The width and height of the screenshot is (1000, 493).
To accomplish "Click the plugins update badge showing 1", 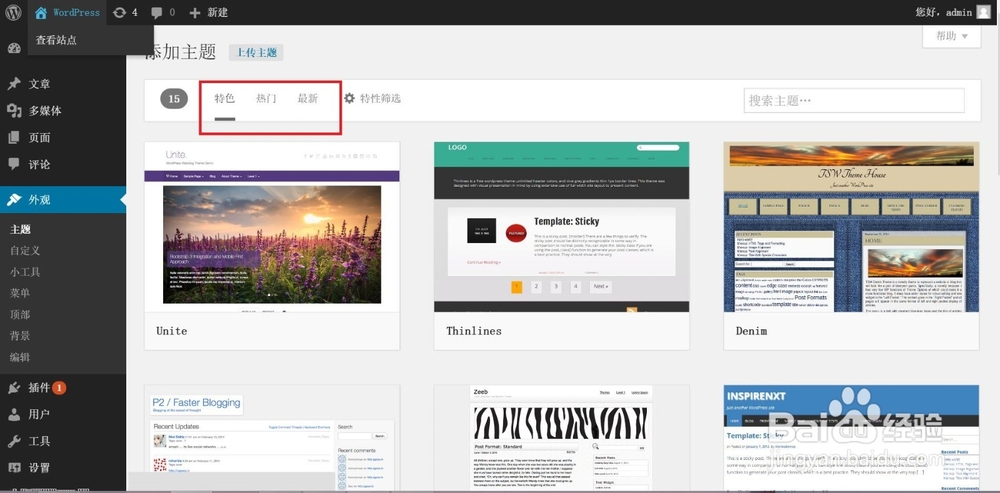I will point(59,387).
